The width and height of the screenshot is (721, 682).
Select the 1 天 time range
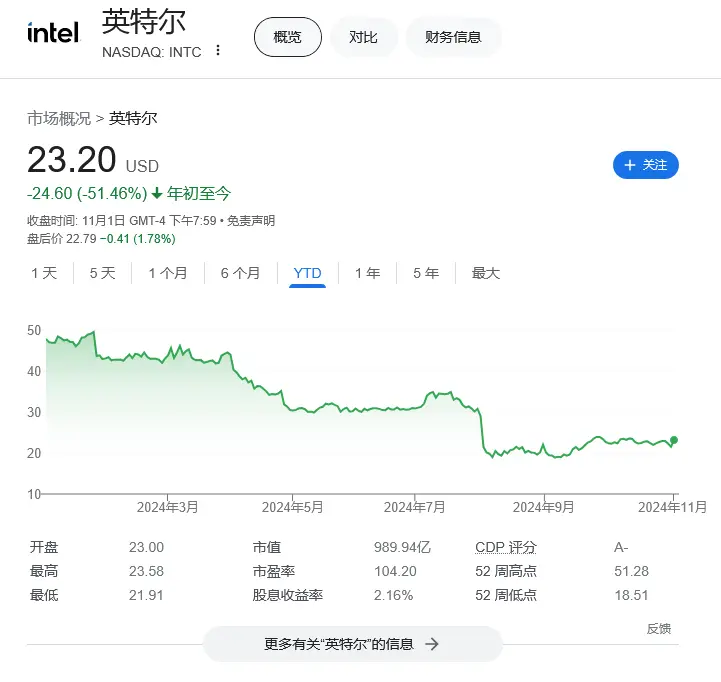[44, 273]
